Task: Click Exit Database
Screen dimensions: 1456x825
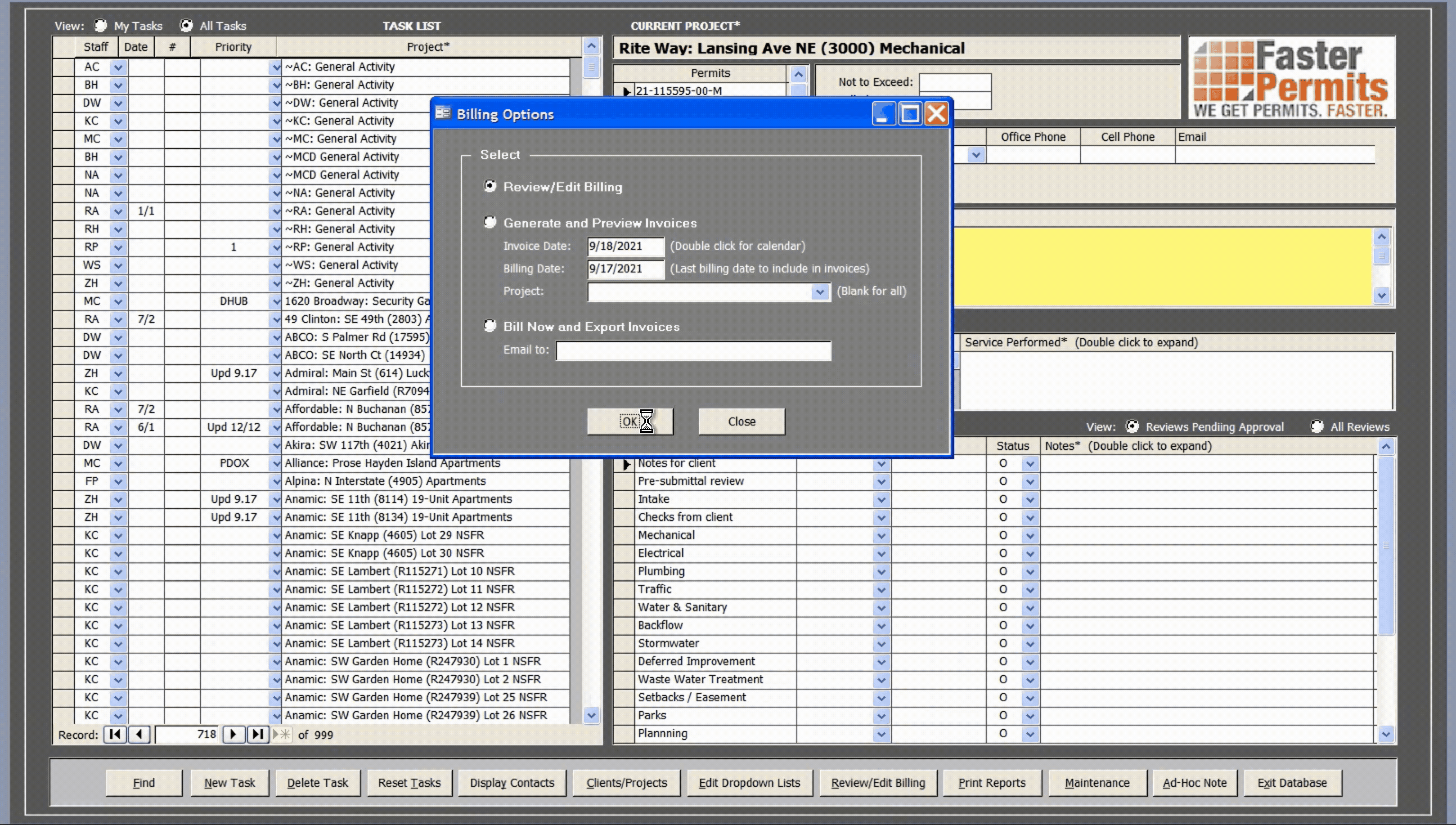Action: pos(1292,783)
